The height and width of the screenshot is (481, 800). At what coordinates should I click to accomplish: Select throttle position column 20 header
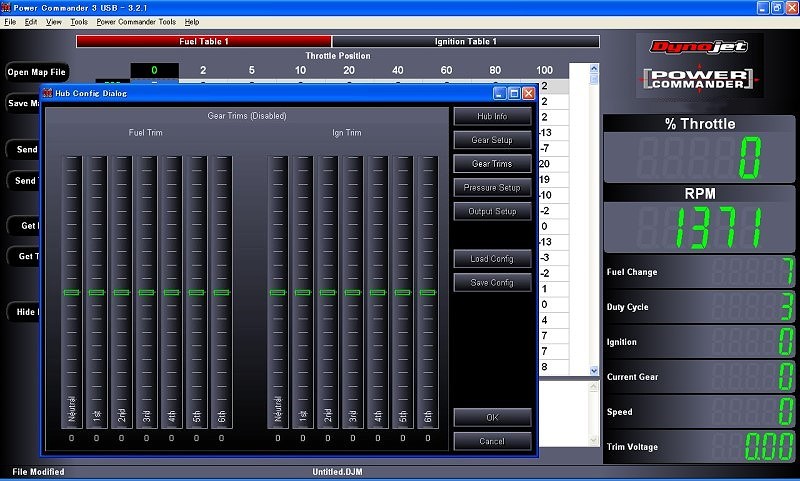pos(349,70)
